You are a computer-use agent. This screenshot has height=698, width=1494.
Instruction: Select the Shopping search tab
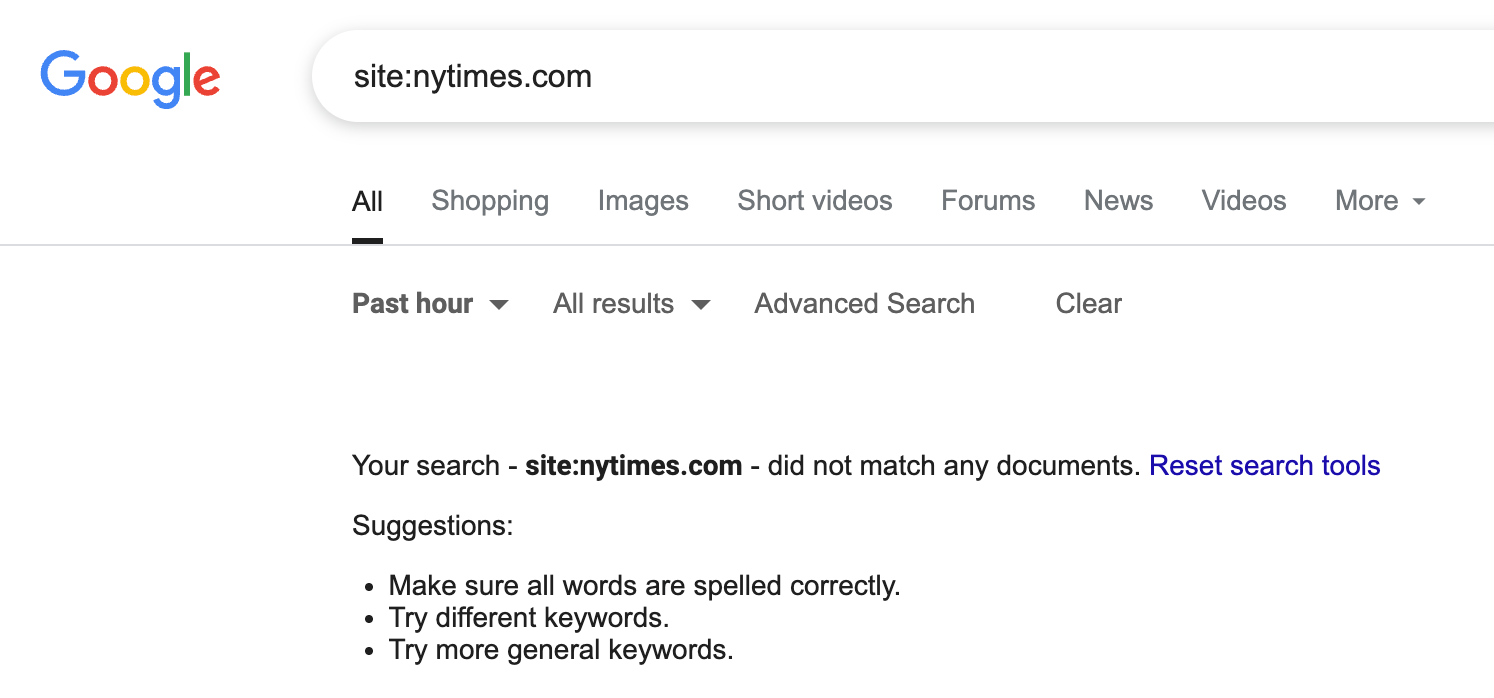[490, 200]
